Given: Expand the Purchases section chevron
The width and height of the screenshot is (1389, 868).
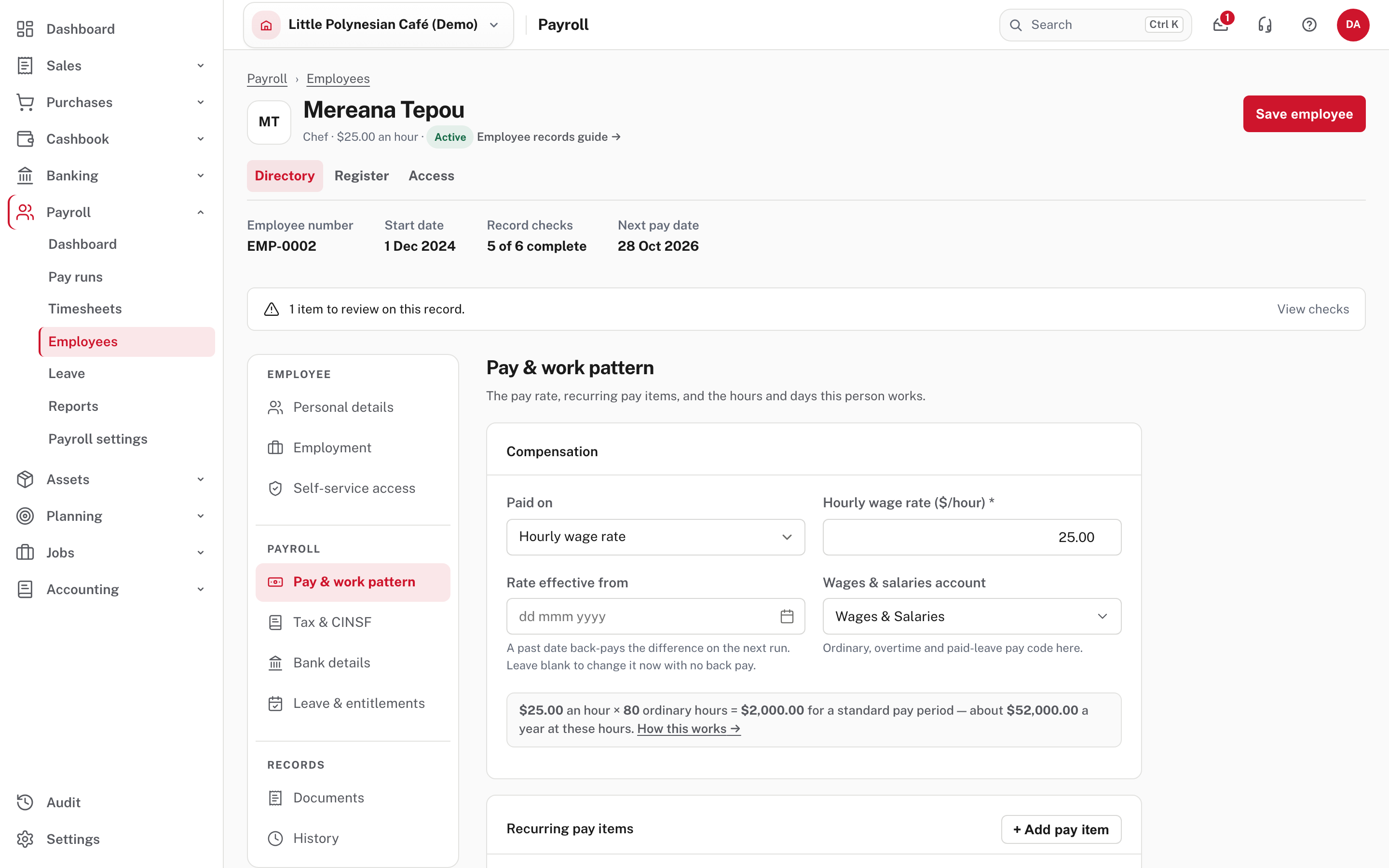Looking at the screenshot, I should point(200,102).
